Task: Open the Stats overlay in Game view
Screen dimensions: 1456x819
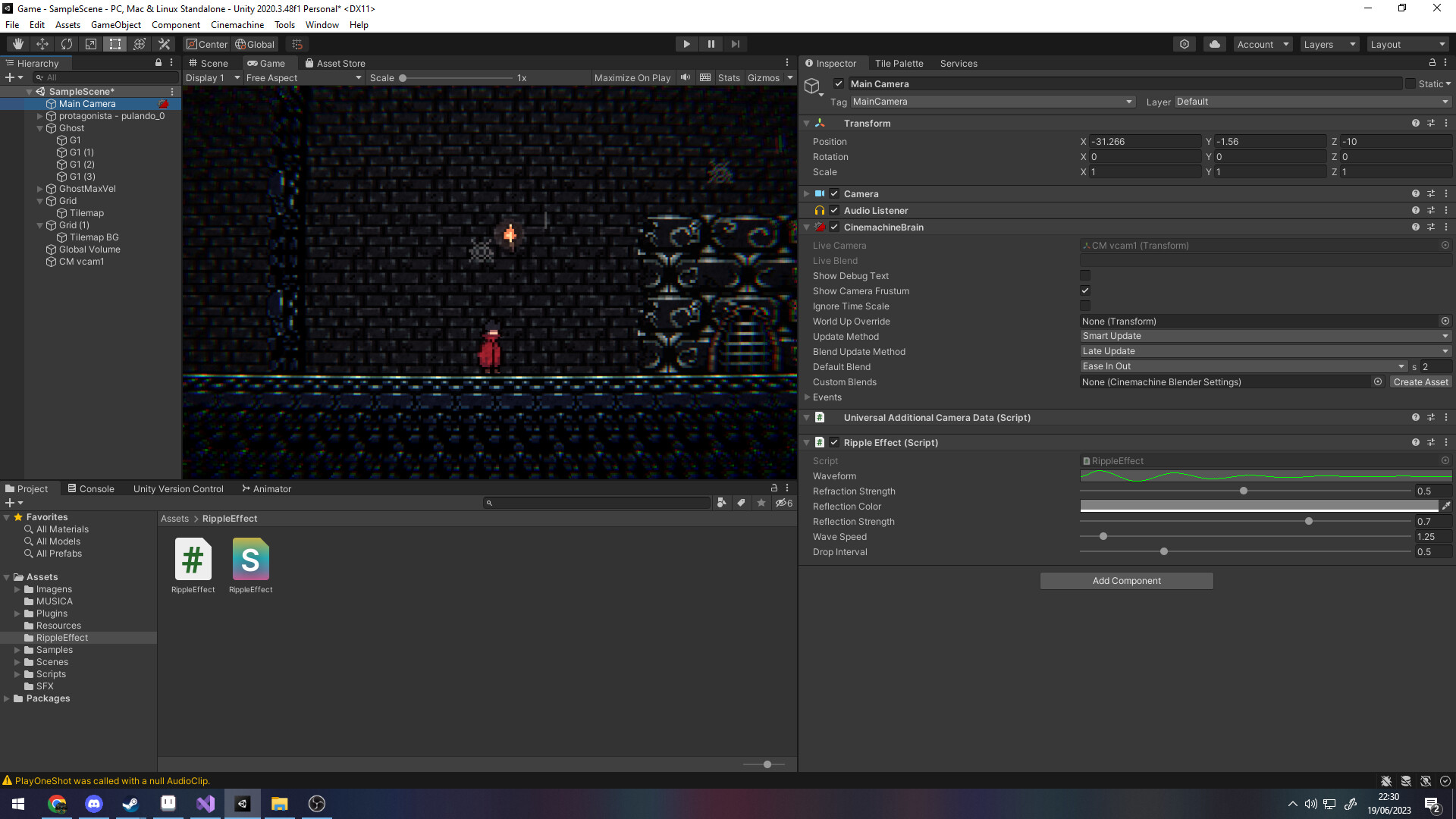Action: 728,77
